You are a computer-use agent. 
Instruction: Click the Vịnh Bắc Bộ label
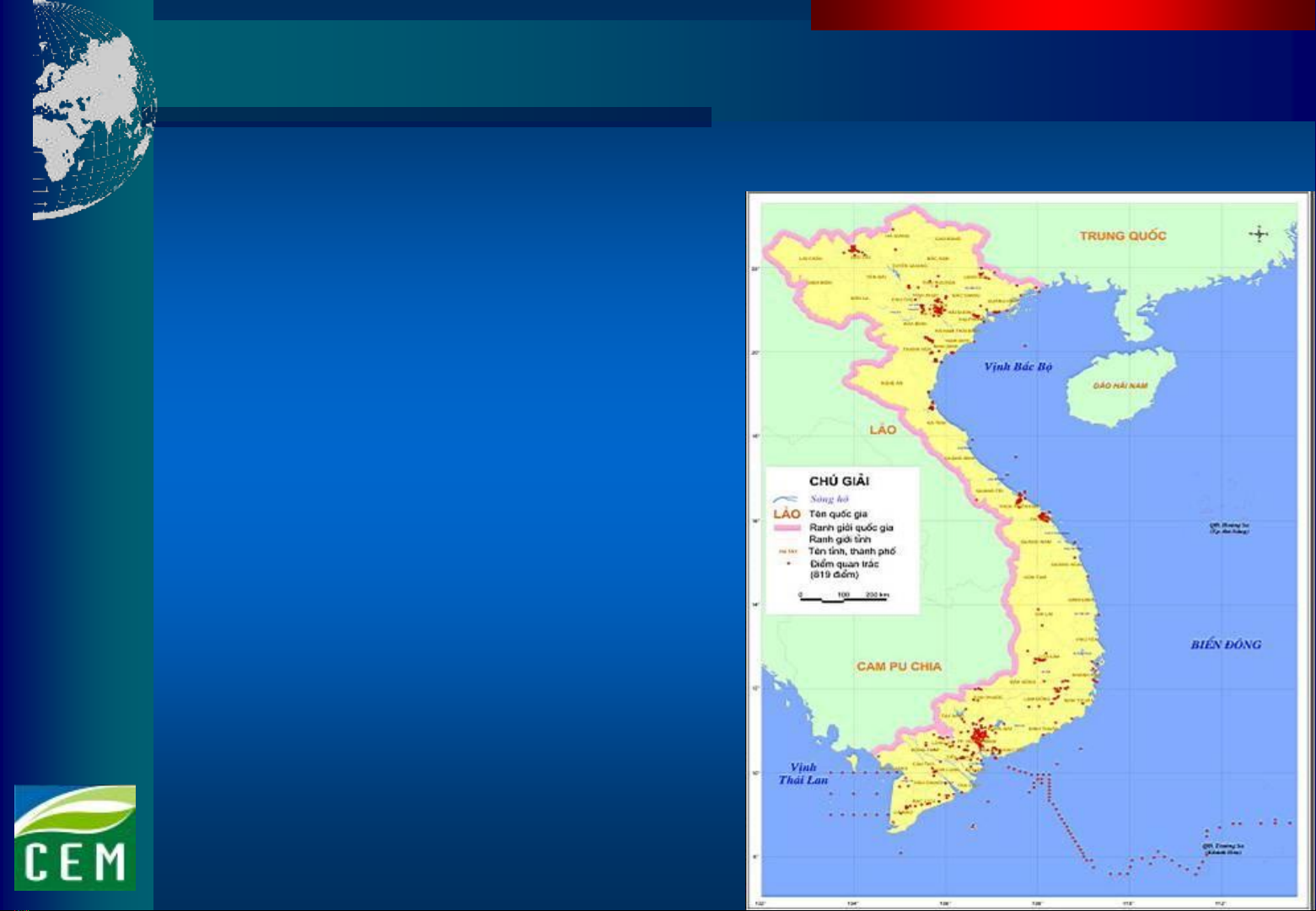pos(1018,367)
